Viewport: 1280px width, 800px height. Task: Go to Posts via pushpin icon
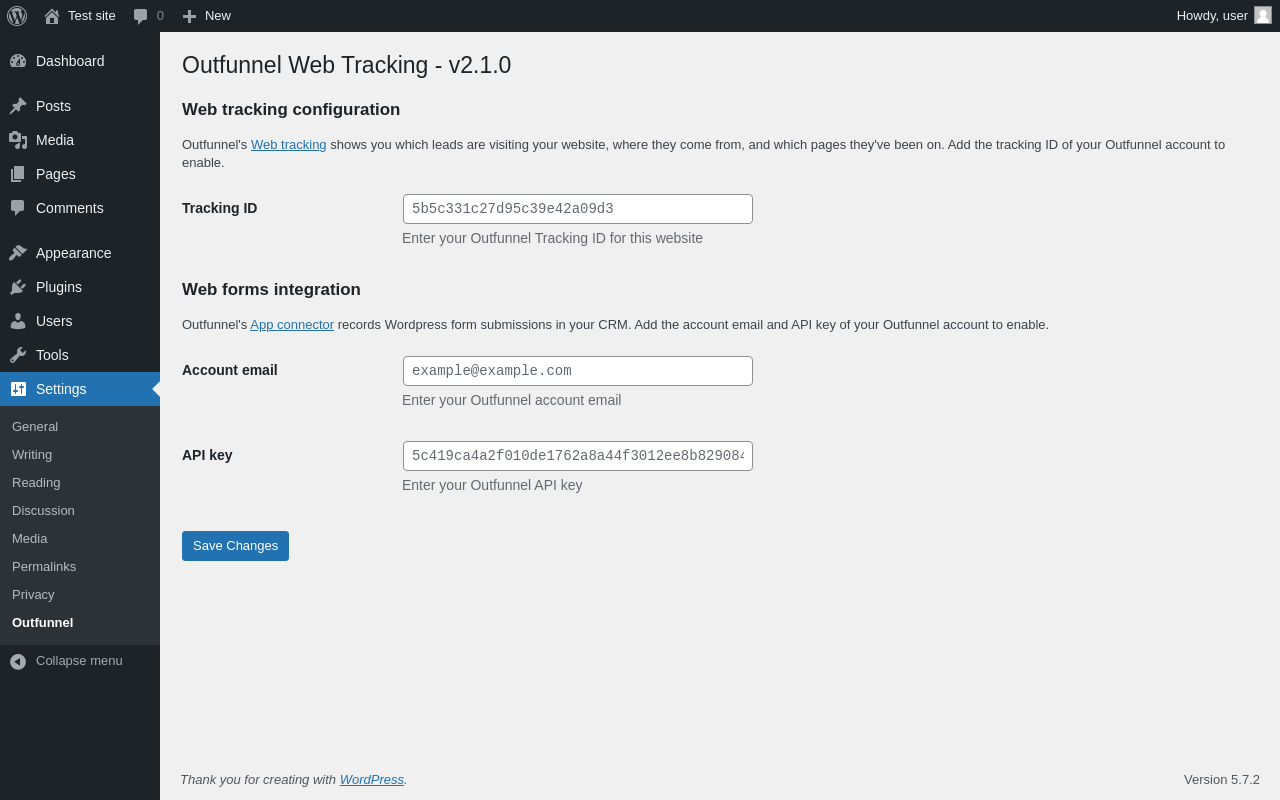tap(18, 106)
